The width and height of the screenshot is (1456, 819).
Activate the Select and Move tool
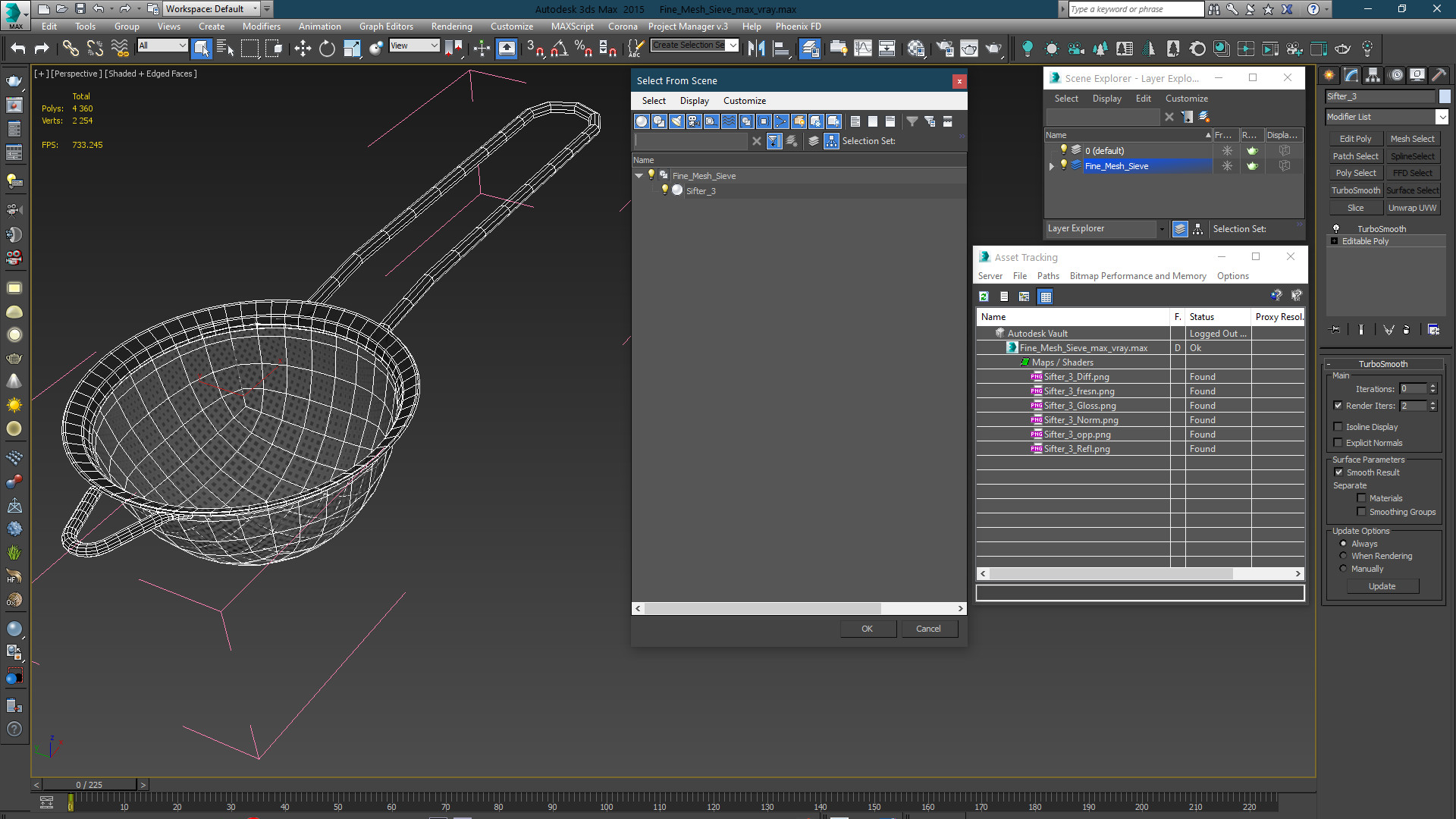click(303, 49)
